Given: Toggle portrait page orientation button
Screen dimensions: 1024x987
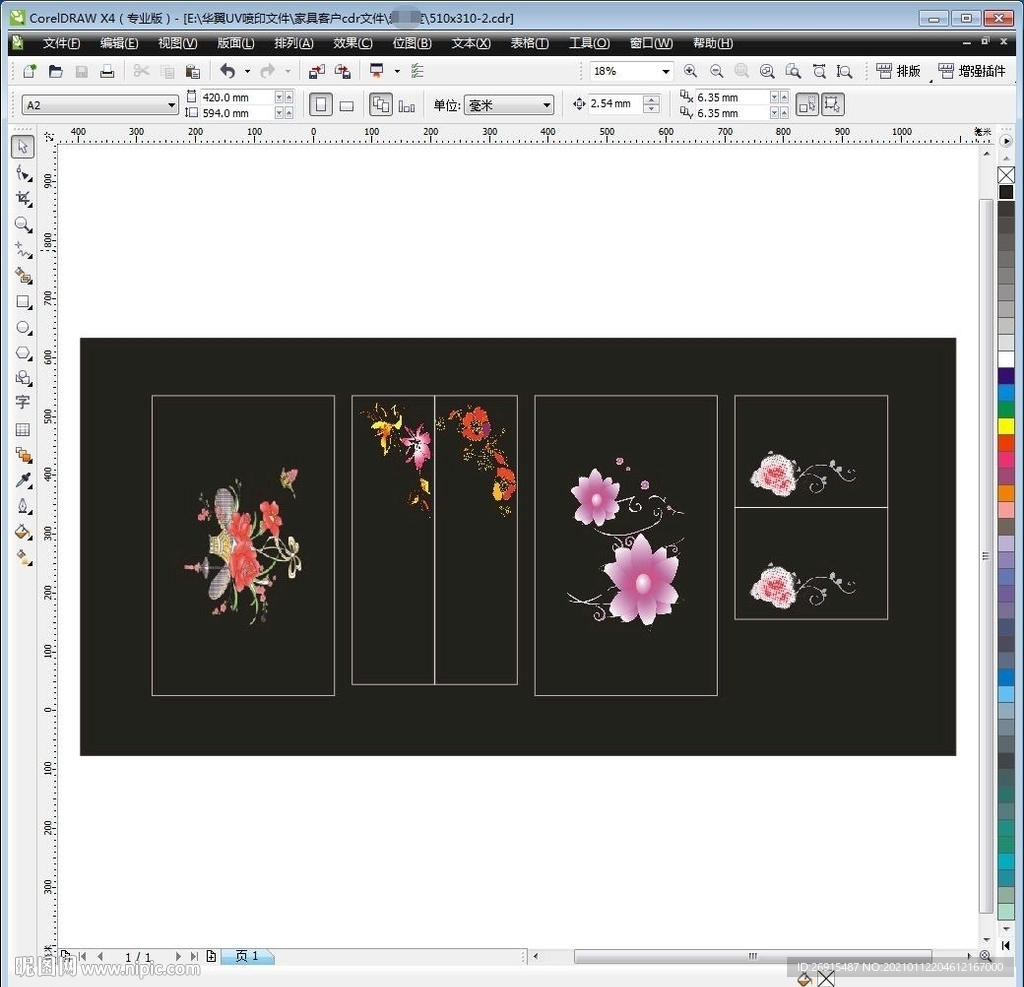Looking at the screenshot, I should coord(320,105).
